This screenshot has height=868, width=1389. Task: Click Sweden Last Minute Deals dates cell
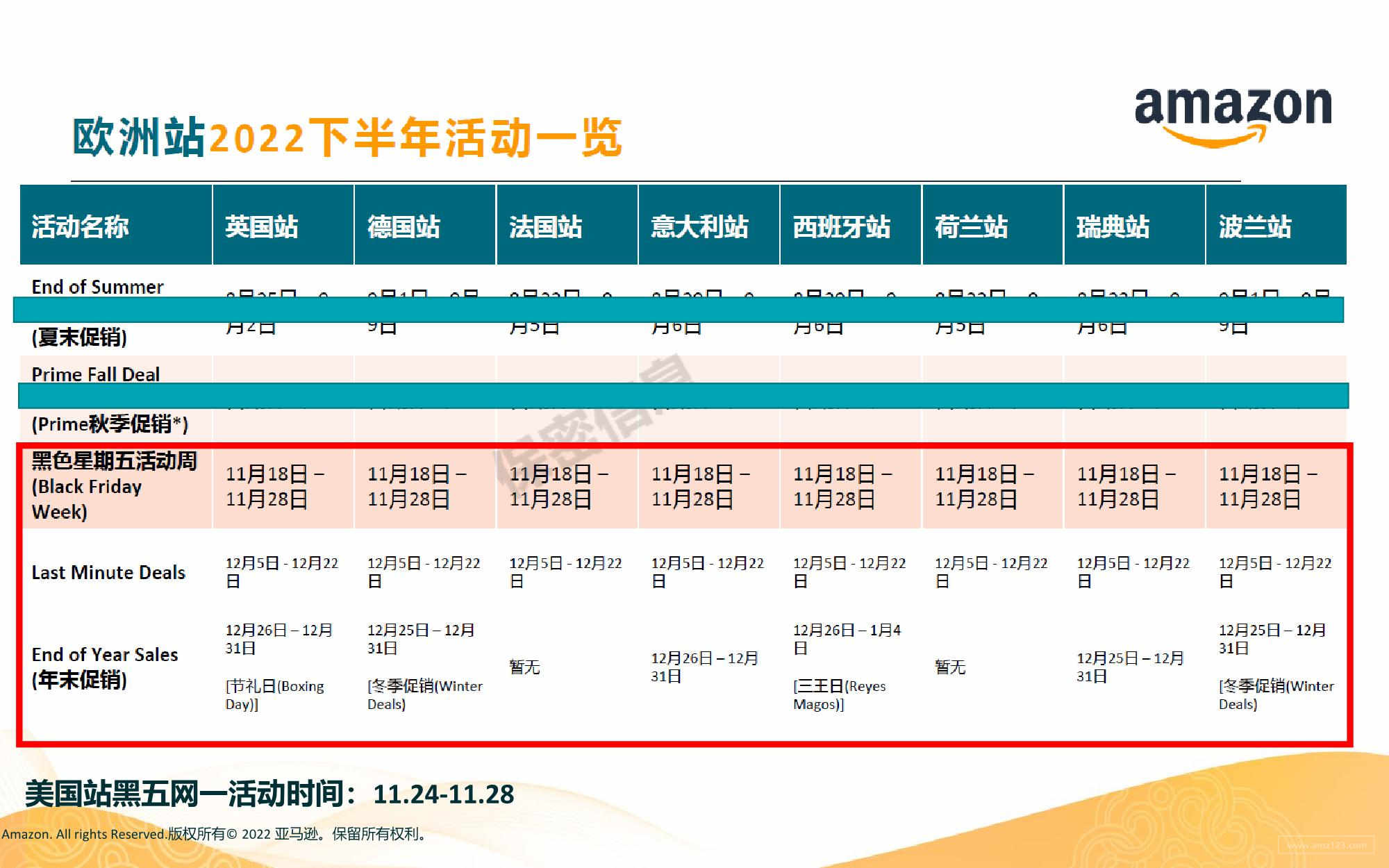(x=1133, y=571)
